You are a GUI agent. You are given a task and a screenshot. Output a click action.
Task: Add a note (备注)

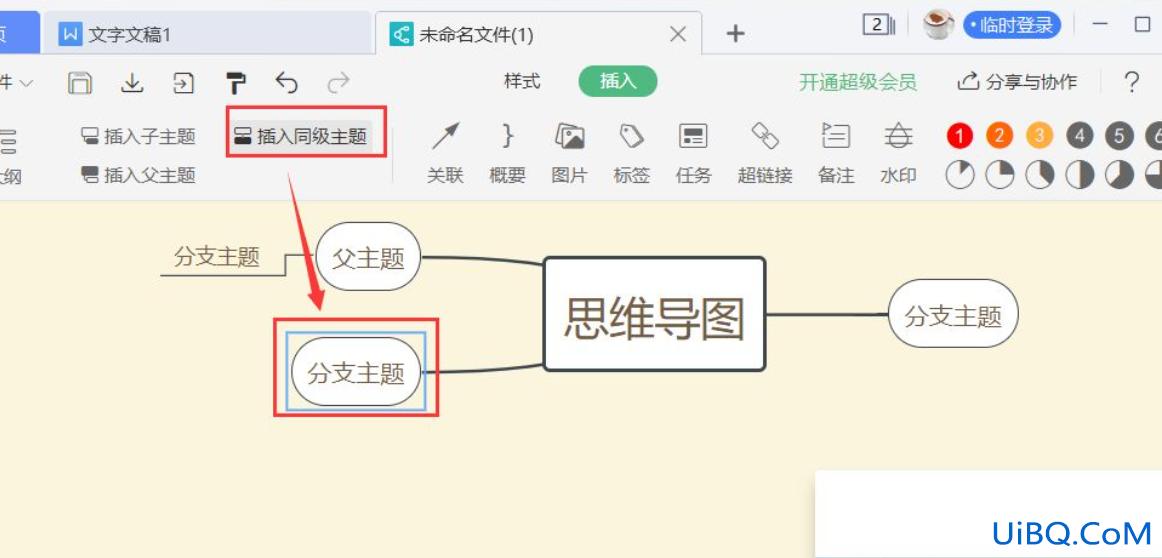coord(836,153)
